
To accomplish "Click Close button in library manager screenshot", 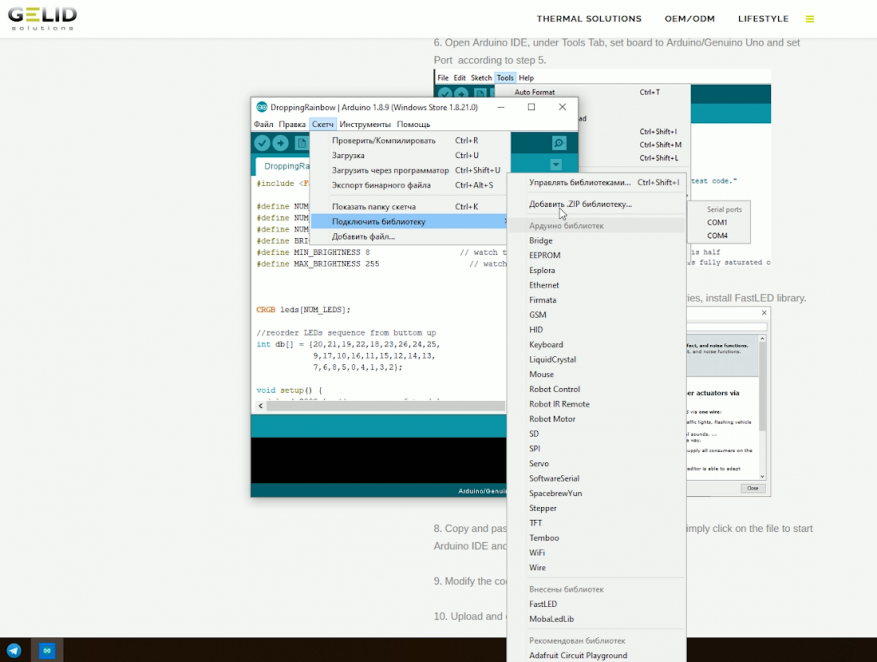I will pyautogui.click(x=752, y=488).
